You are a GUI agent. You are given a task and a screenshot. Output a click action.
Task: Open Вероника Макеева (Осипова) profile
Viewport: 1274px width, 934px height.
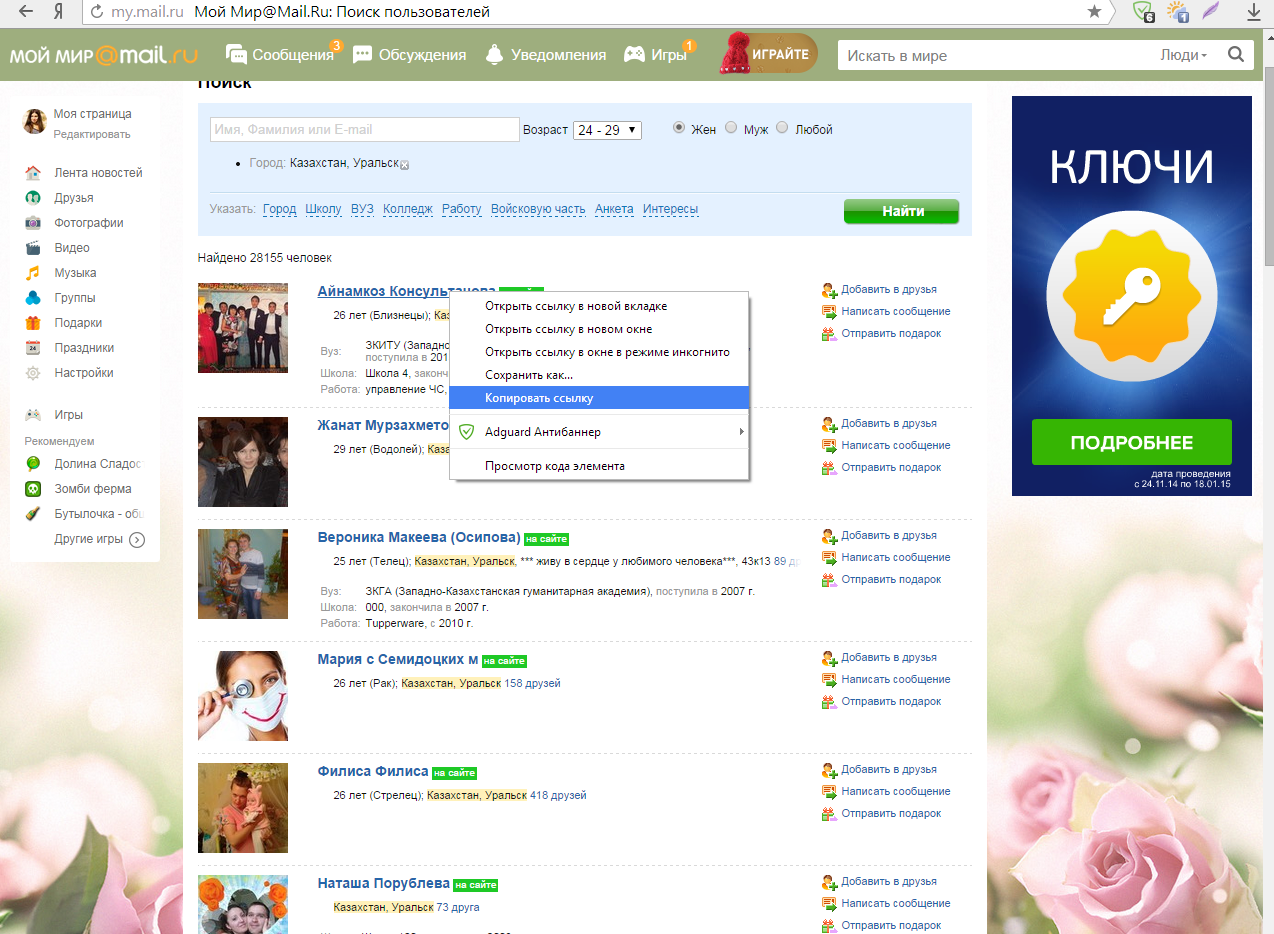click(x=419, y=537)
